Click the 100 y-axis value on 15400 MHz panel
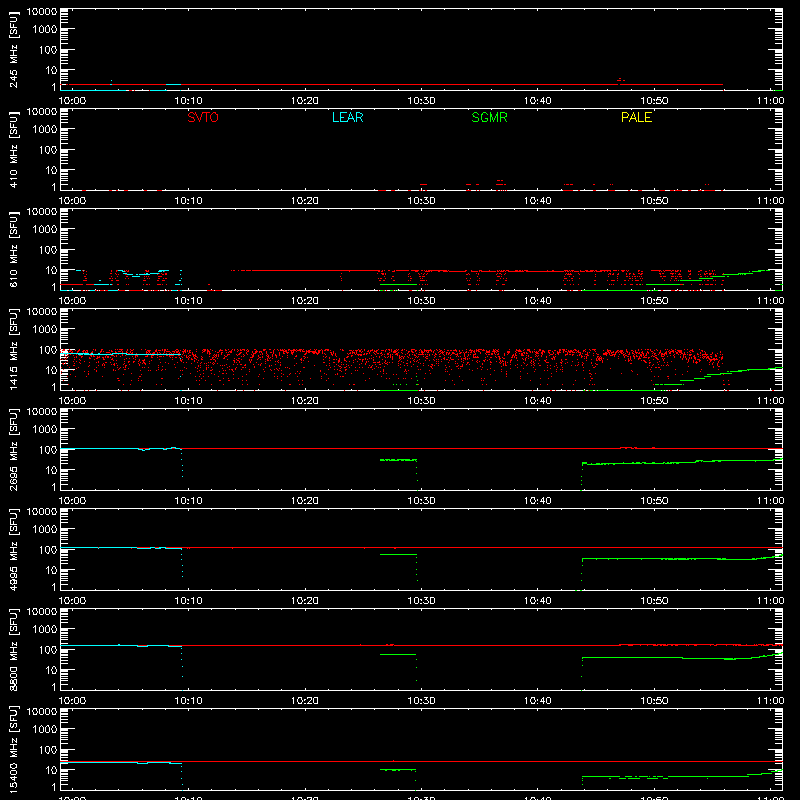800x800 pixels. pos(48,750)
